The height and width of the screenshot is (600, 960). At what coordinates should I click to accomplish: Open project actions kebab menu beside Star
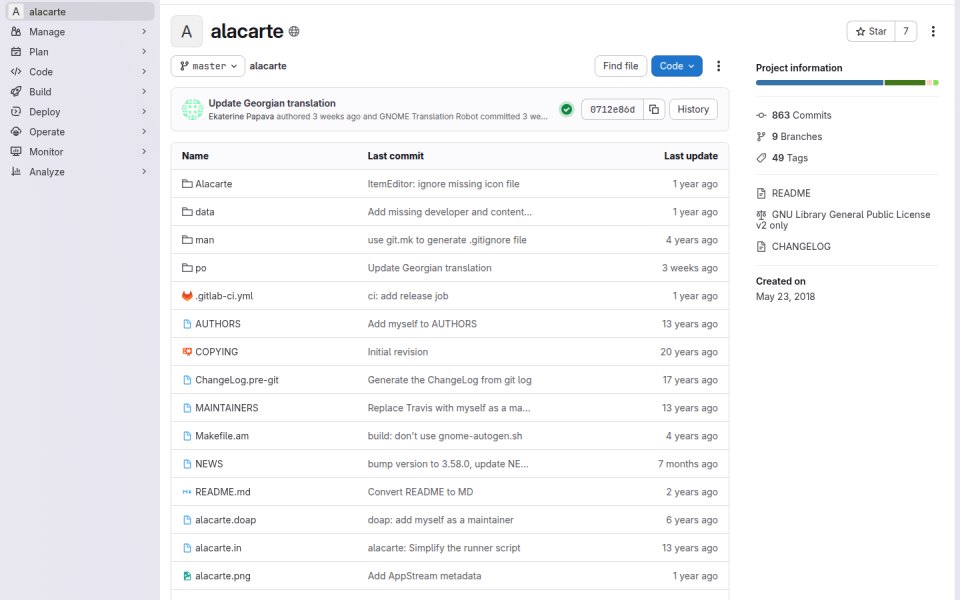(933, 31)
